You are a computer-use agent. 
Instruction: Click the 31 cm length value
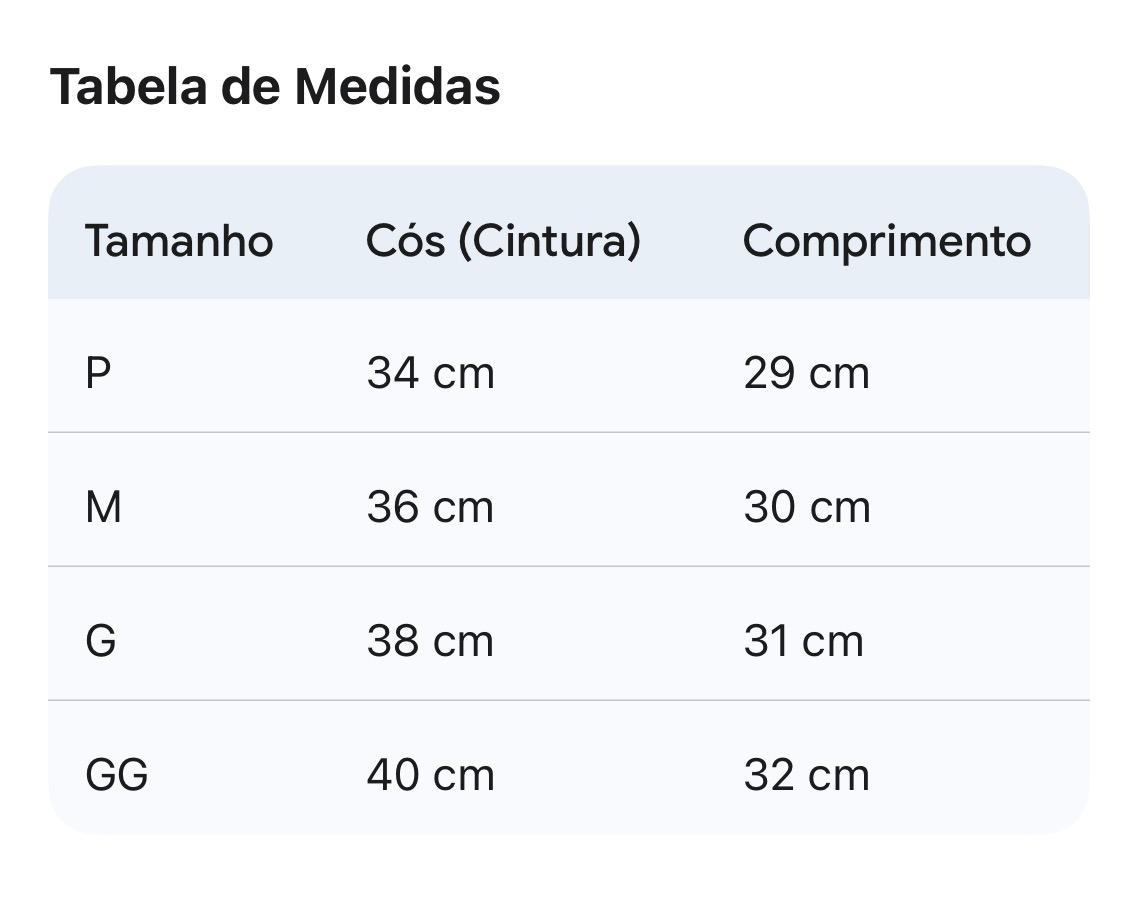coord(803,641)
